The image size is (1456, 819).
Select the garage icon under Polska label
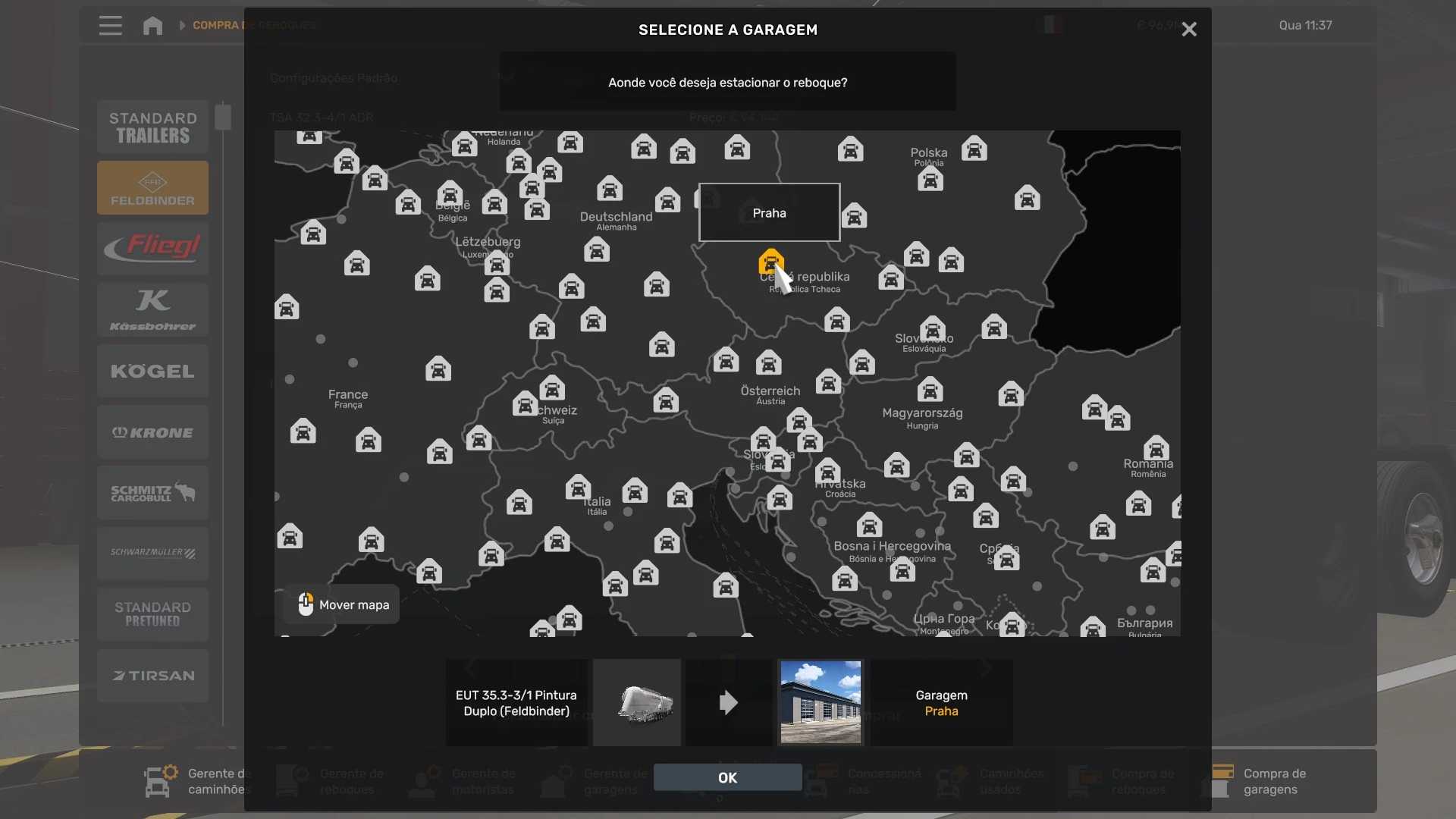point(930,180)
